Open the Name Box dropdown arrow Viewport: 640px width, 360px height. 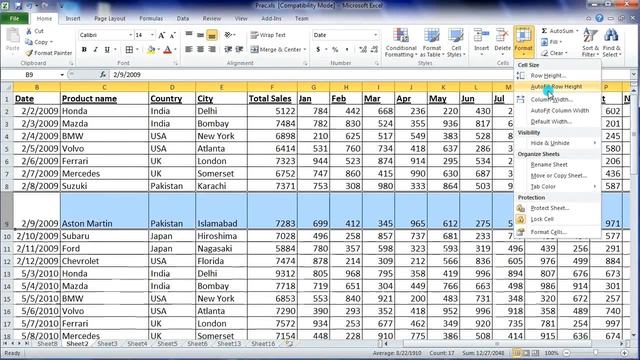pyautogui.click(x=62, y=75)
